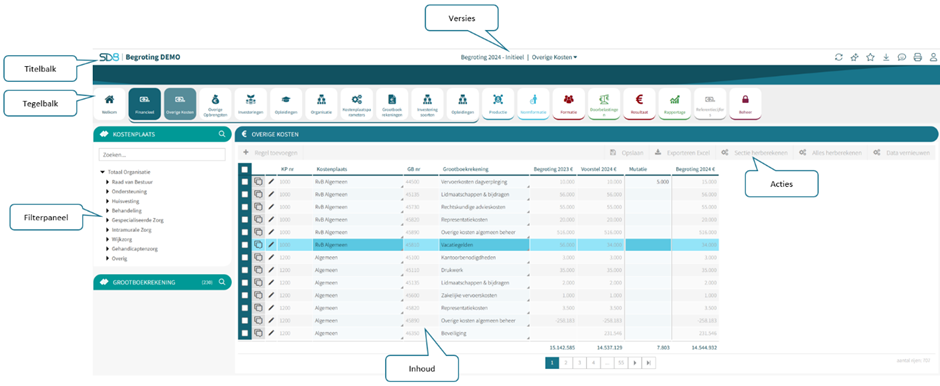Open the Formatie people tile
The image size is (940, 386).
568,104
